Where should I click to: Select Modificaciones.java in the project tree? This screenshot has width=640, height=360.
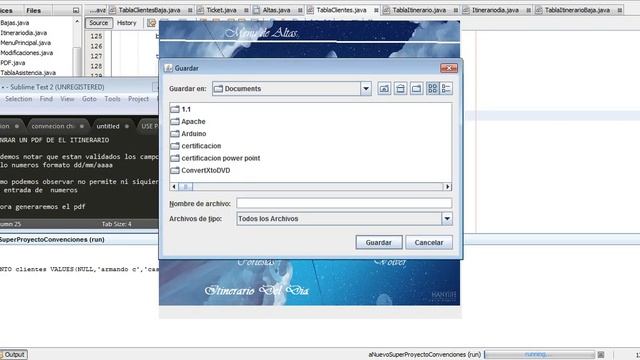[x=27, y=53]
